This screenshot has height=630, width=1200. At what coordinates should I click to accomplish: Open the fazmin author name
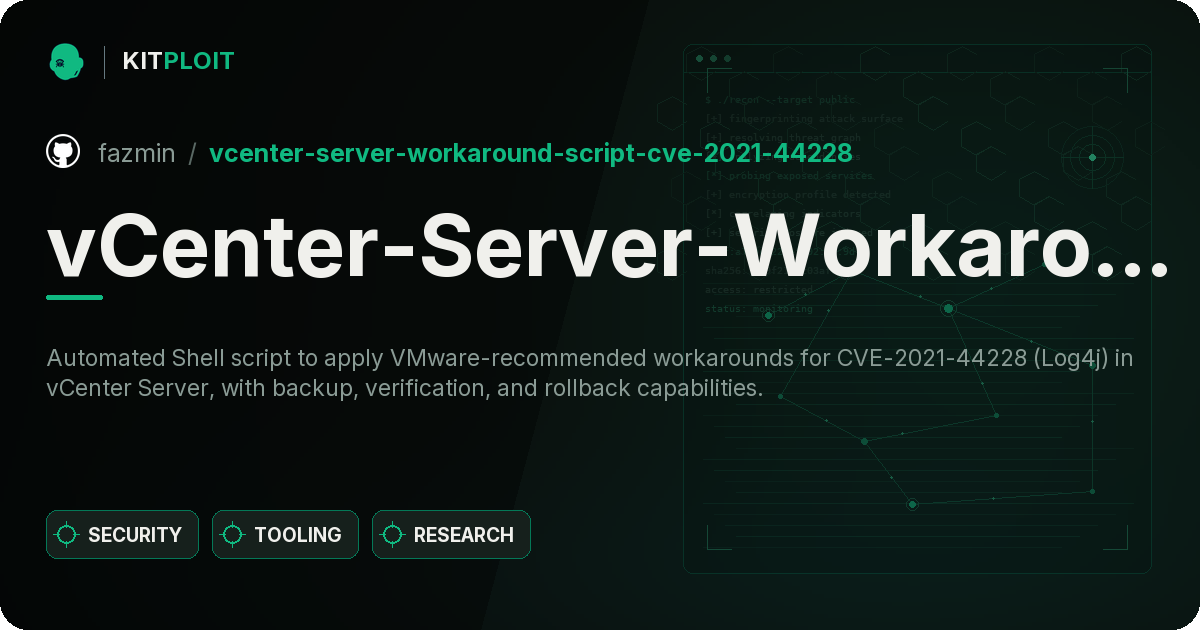[136, 153]
